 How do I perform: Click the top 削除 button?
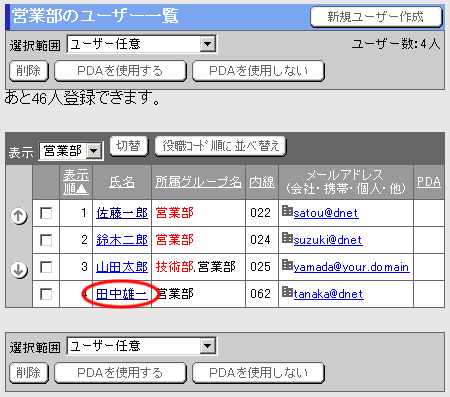point(29,71)
